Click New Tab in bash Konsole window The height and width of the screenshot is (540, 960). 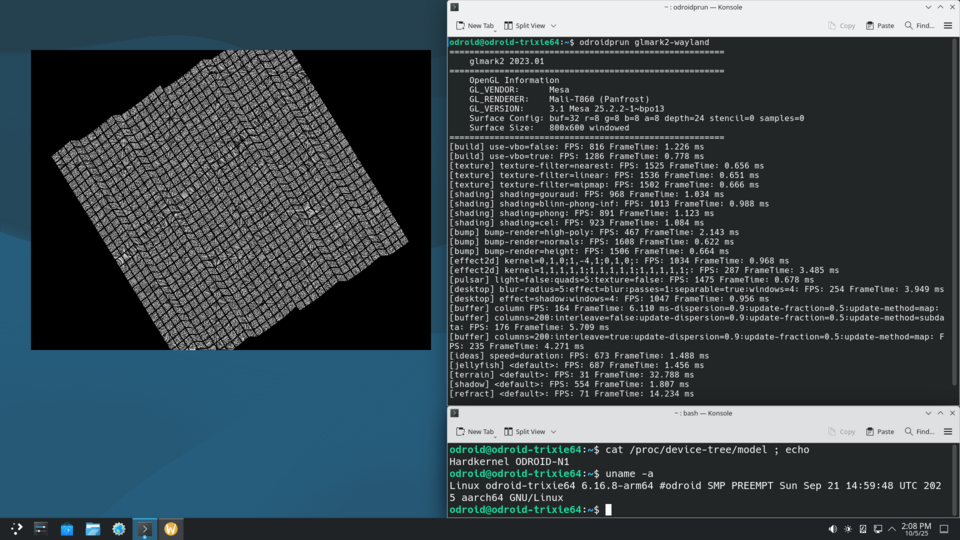pyautogui.click(x=474, y=431)
